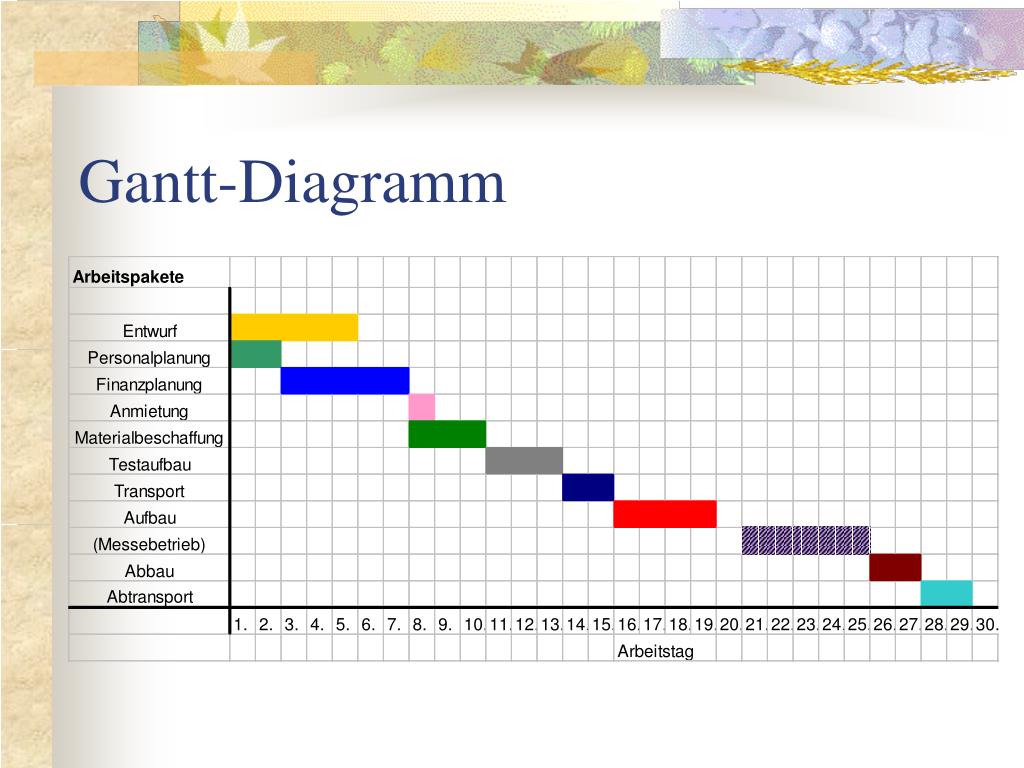Select the dark green Materialbeschaffung bar
Viewport: 1024px width, 768px height.
[x=447, y=434]
